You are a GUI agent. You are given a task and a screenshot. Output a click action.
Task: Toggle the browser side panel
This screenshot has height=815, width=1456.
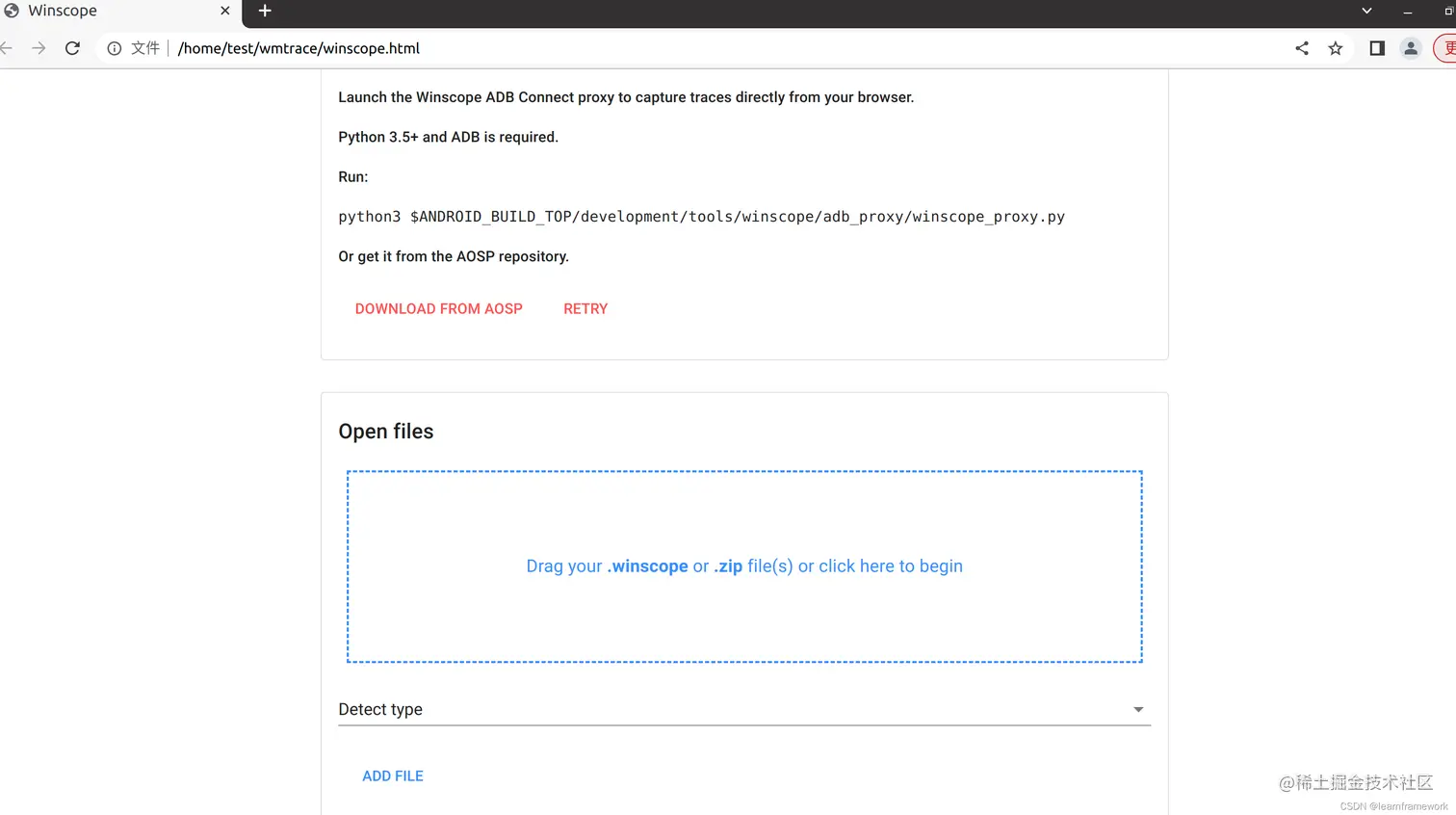click(1377, 48)
